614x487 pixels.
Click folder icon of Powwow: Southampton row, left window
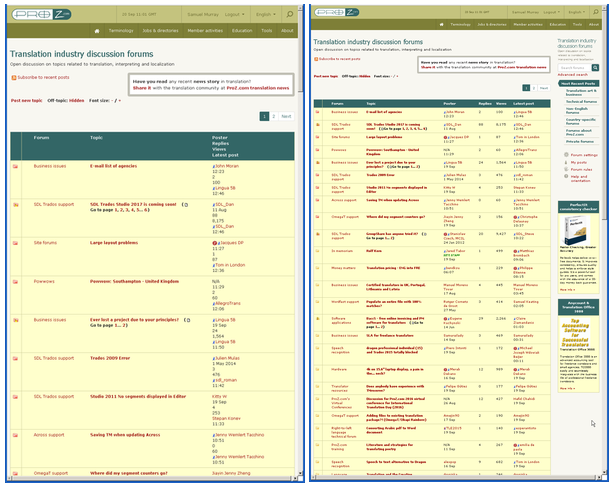[16, 282]
